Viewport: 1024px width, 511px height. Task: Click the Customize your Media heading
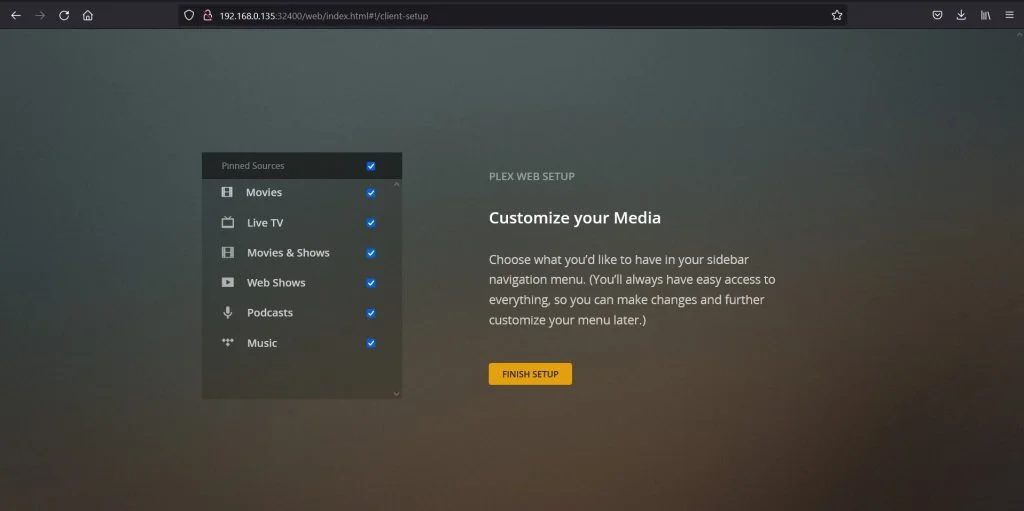[575, 218]
